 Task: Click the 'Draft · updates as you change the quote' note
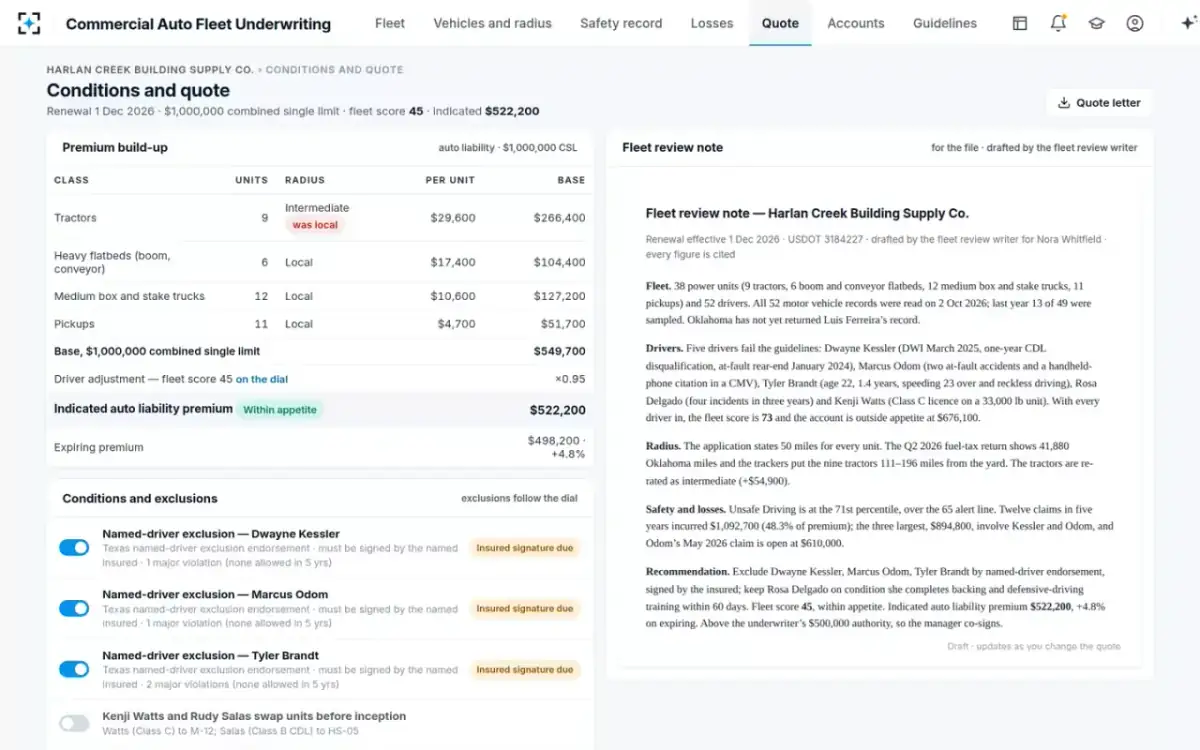click(x=1034, y=646)
